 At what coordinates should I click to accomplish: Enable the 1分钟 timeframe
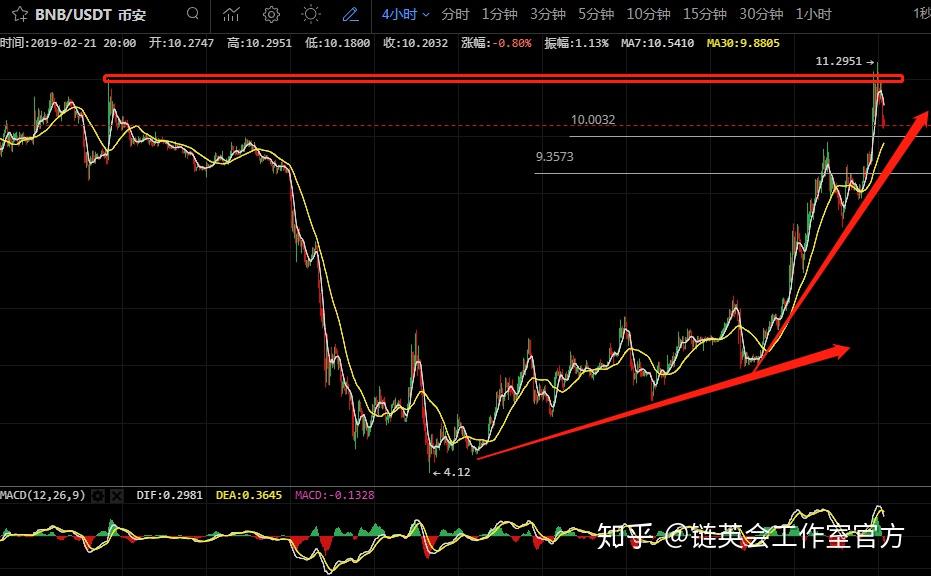point(500,14)
